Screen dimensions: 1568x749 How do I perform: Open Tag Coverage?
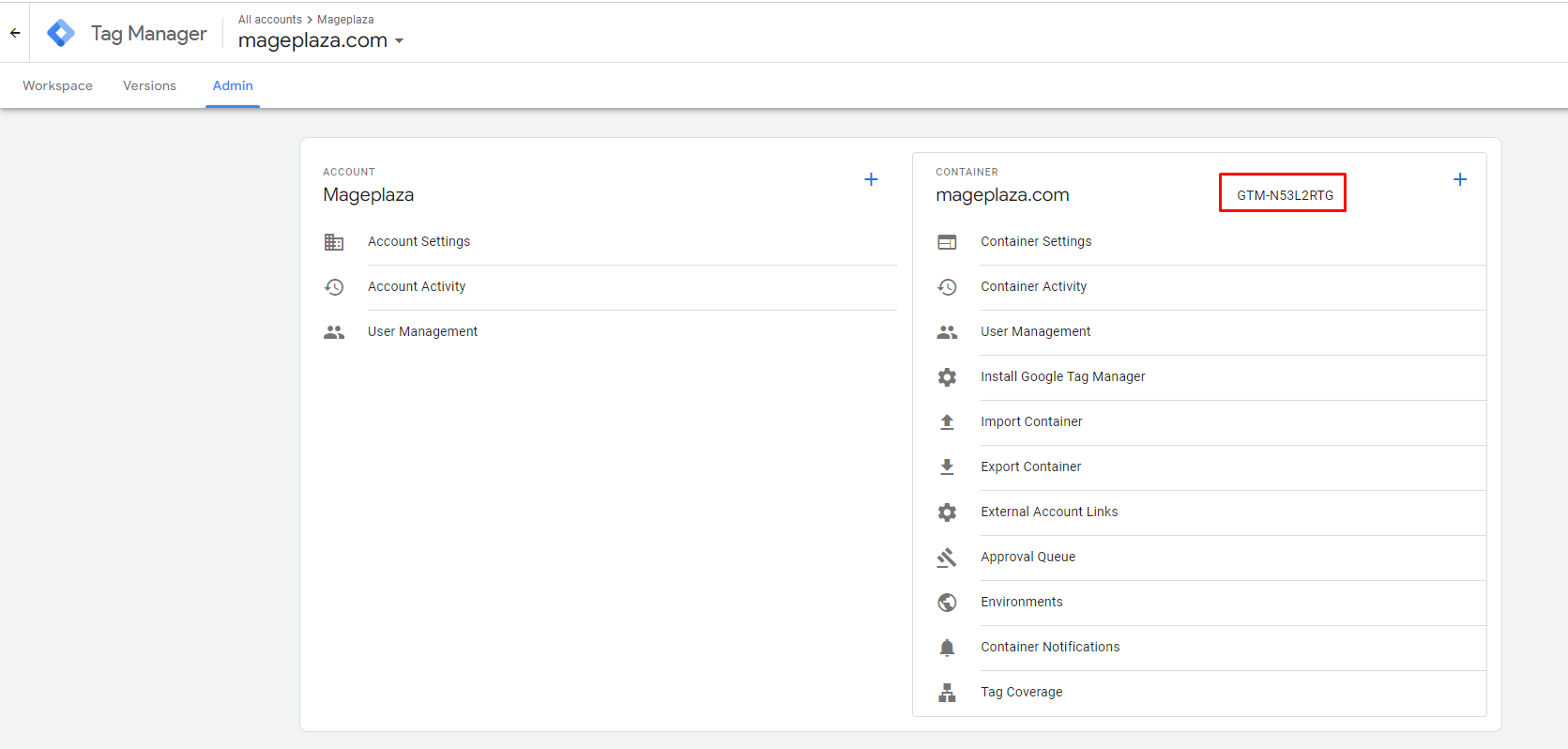[x=1021, y=692]
